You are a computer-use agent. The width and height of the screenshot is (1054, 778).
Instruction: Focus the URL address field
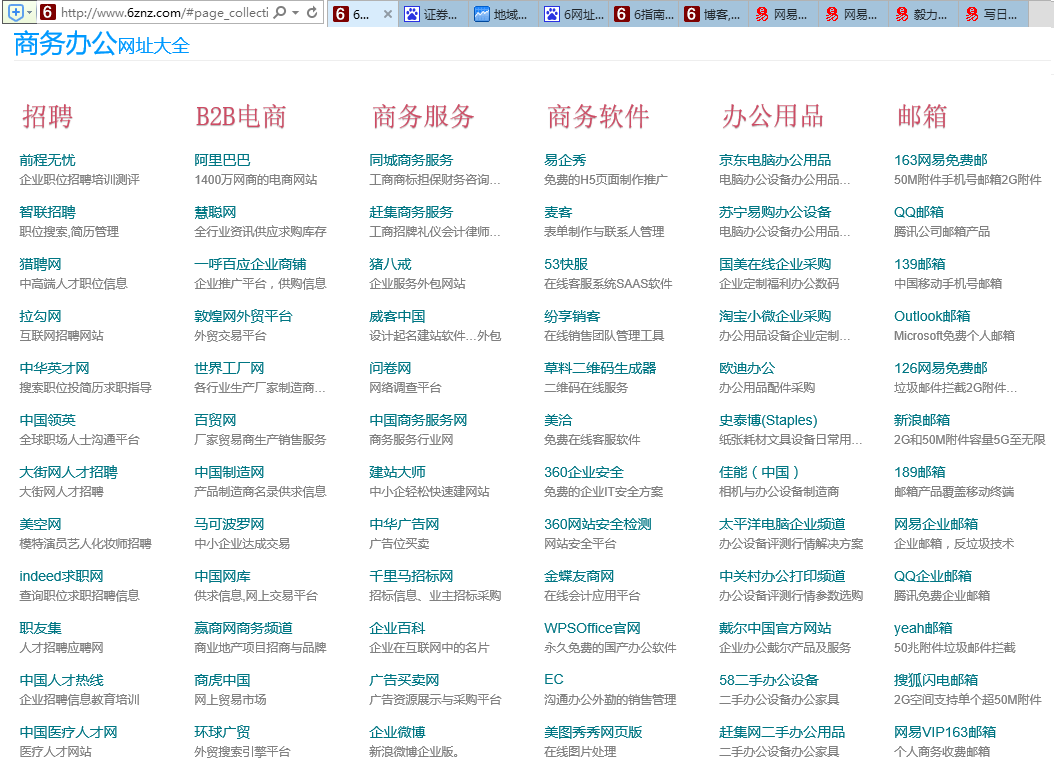pyautogui.click(x=165, y=12)
